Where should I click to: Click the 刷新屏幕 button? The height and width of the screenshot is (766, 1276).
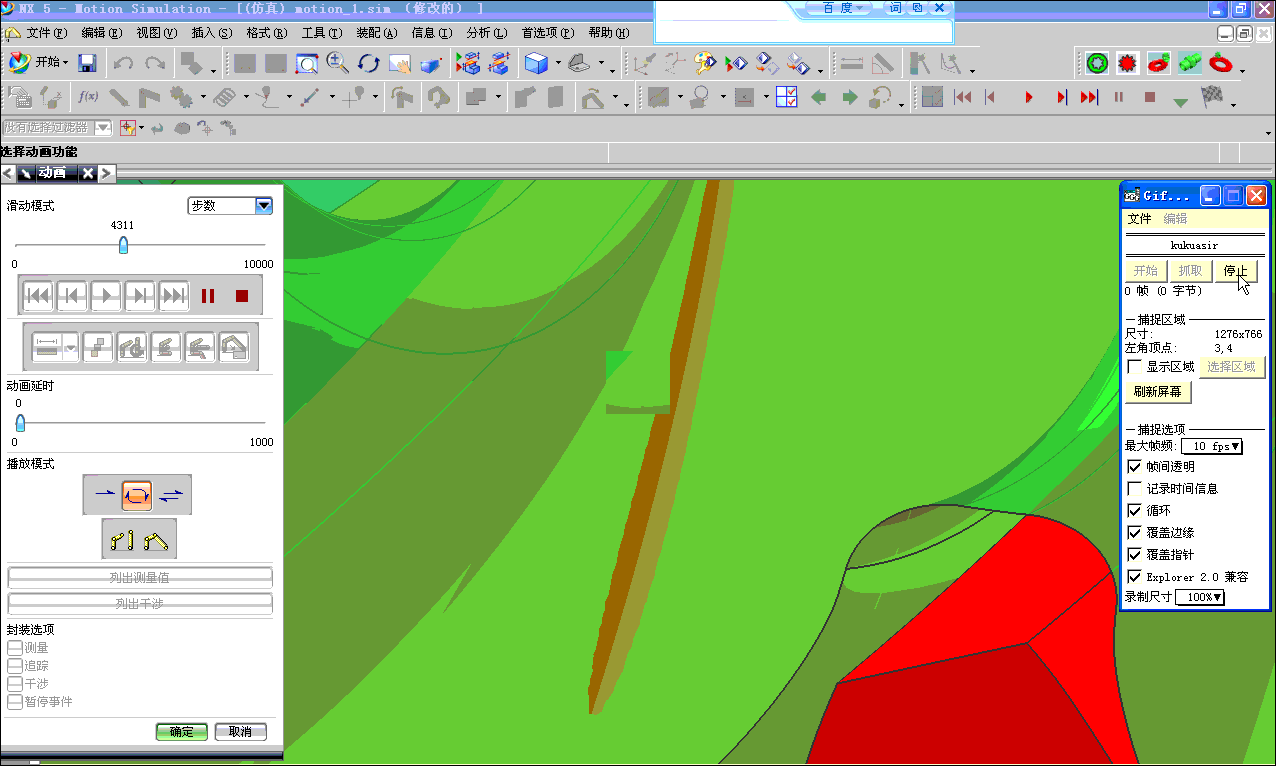(1158, 392)
